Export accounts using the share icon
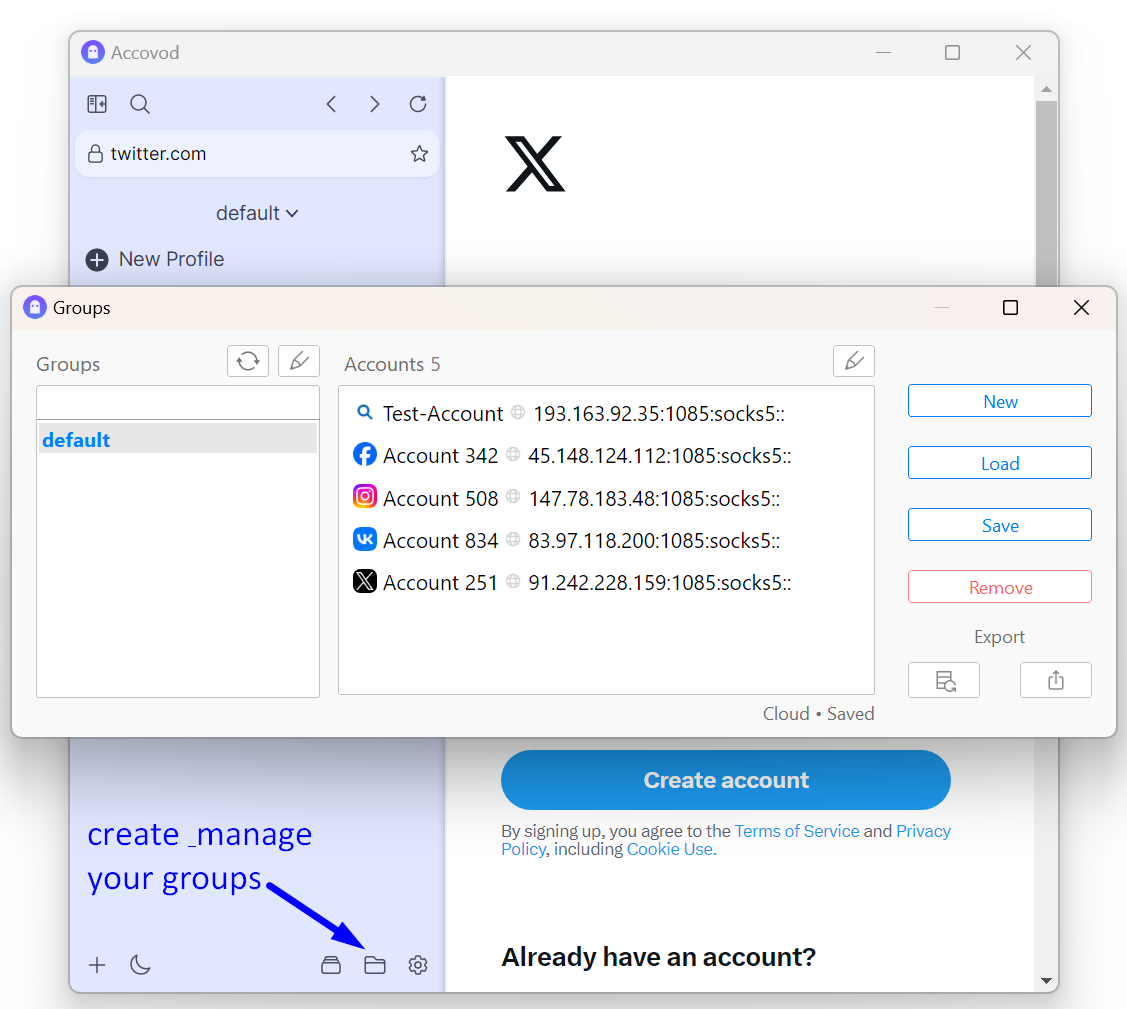Image resolution: width=1127 pixels, height=1009 pixels. pos(1055,680)
